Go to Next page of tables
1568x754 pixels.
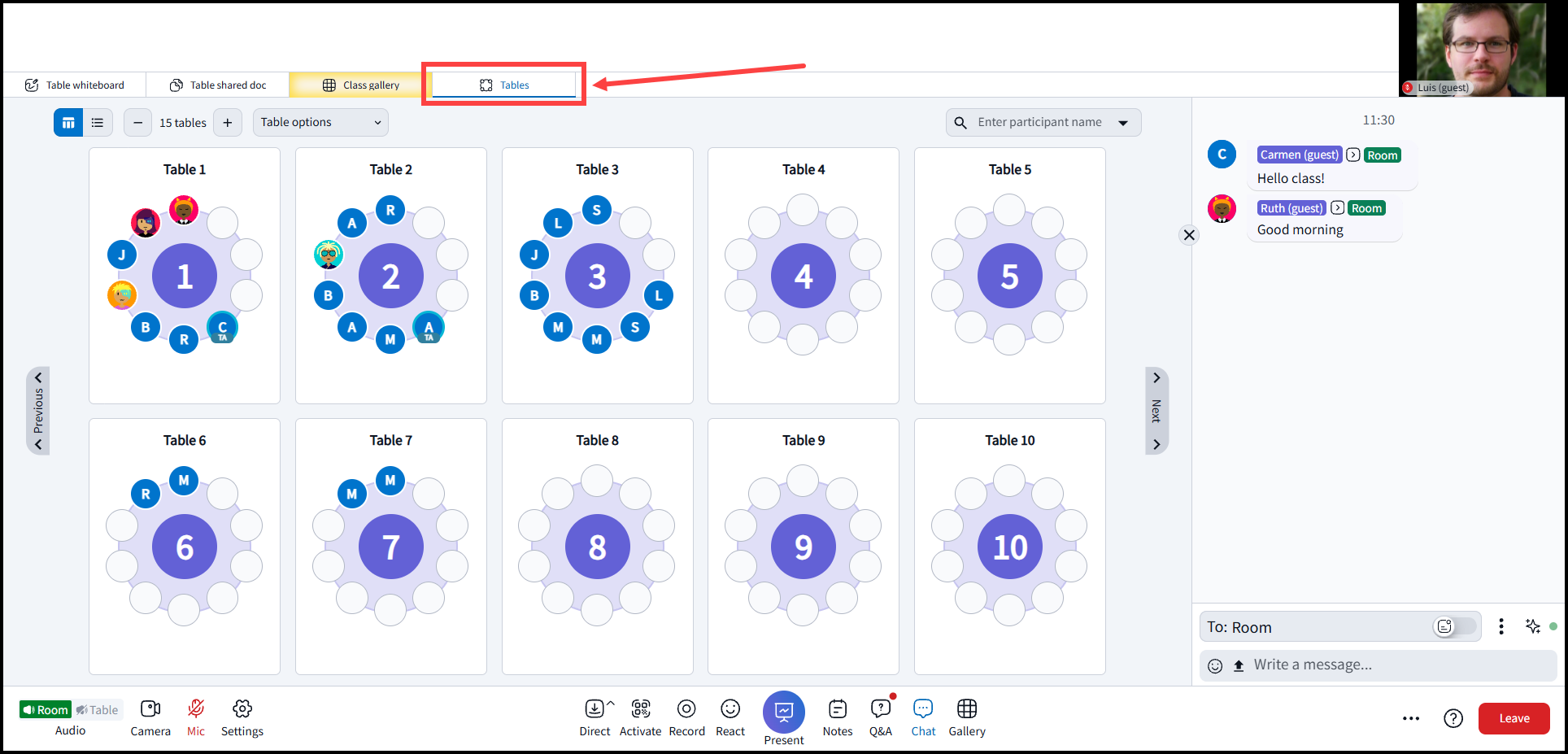coord(1156,411)
